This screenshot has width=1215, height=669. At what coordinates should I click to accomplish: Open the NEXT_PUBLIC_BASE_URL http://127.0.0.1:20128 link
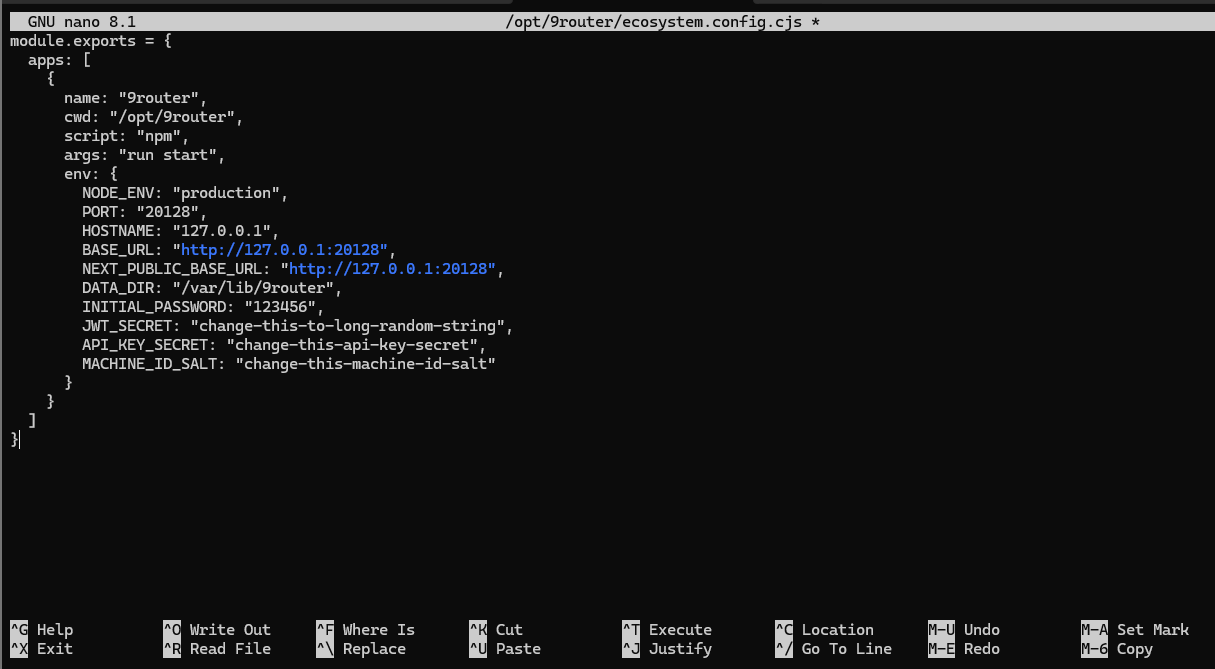(x=393, y=269)
